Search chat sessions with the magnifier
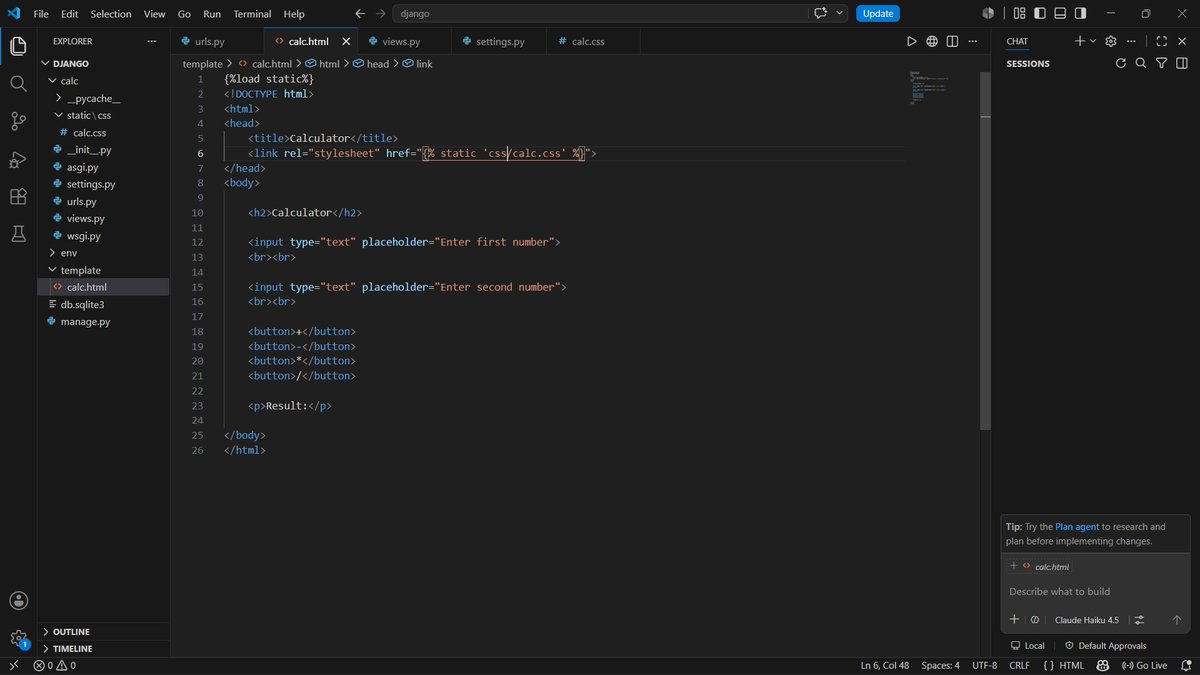 [1141, 63]
